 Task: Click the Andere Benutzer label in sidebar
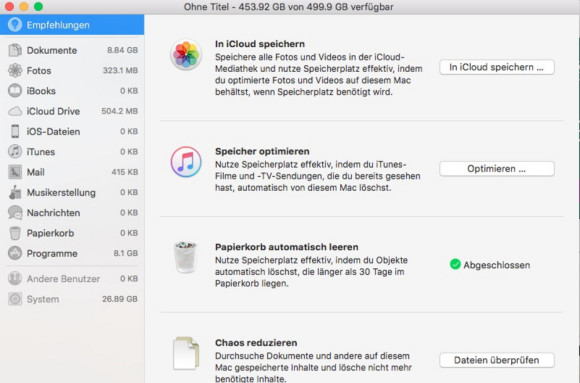point(63,279)
